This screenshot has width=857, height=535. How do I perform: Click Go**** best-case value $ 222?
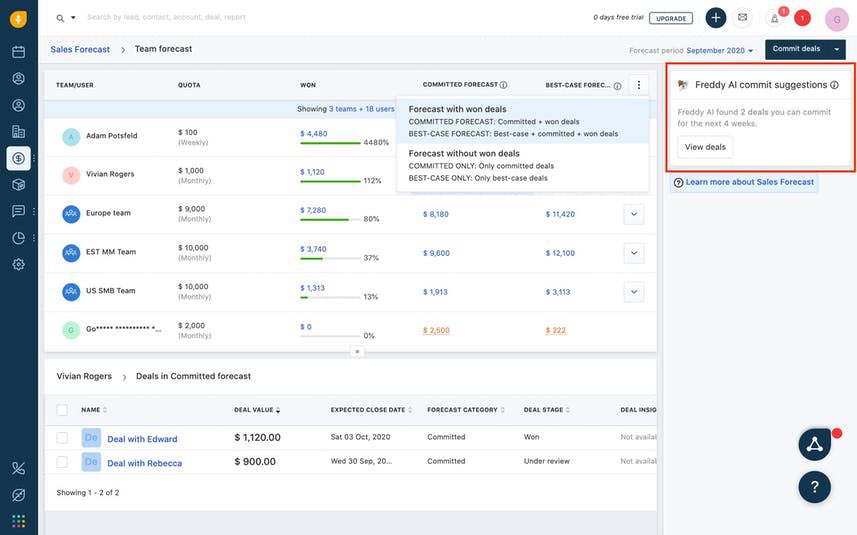click(555, 331)
